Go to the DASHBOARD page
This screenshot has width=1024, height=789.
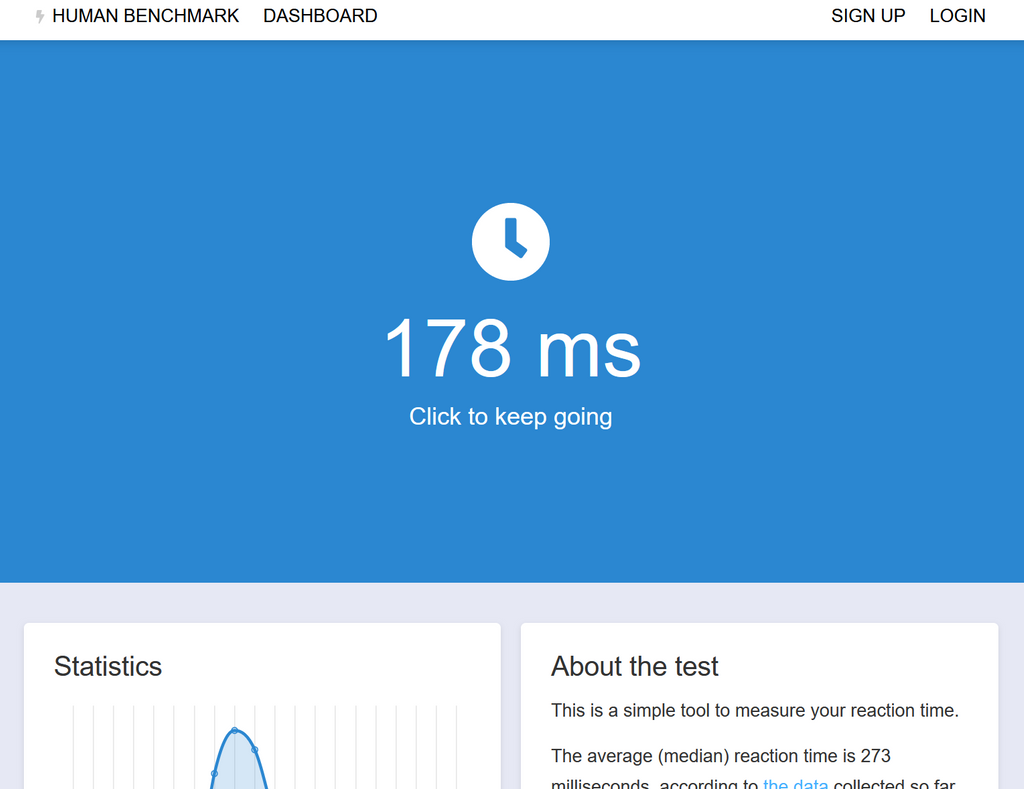(x=320, y=16)
